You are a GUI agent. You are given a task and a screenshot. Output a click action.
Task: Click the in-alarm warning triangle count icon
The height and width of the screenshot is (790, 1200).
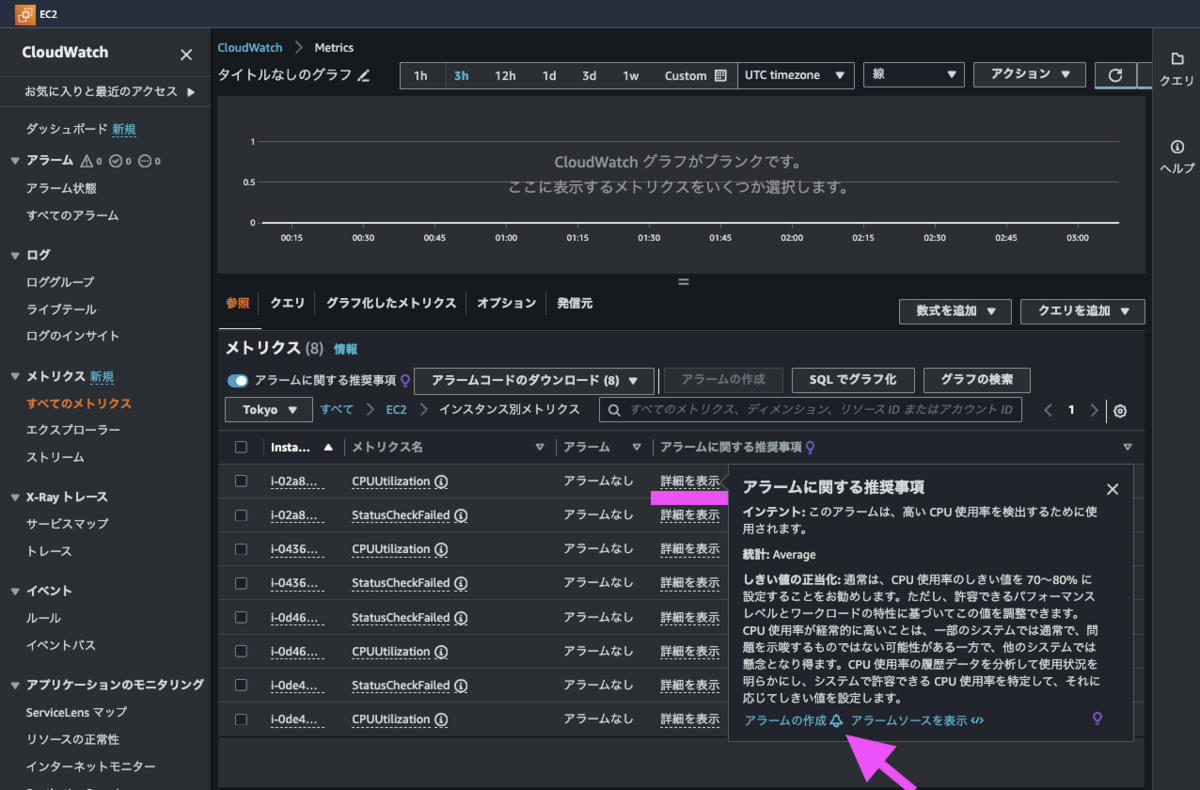(x=87, y=161)
